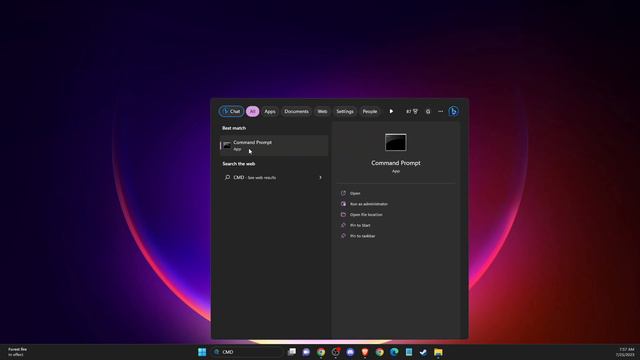The height and width of the screenshot is (360, 640).
Task: Open File Explorer from the taskbar
Action: point(438,352)
